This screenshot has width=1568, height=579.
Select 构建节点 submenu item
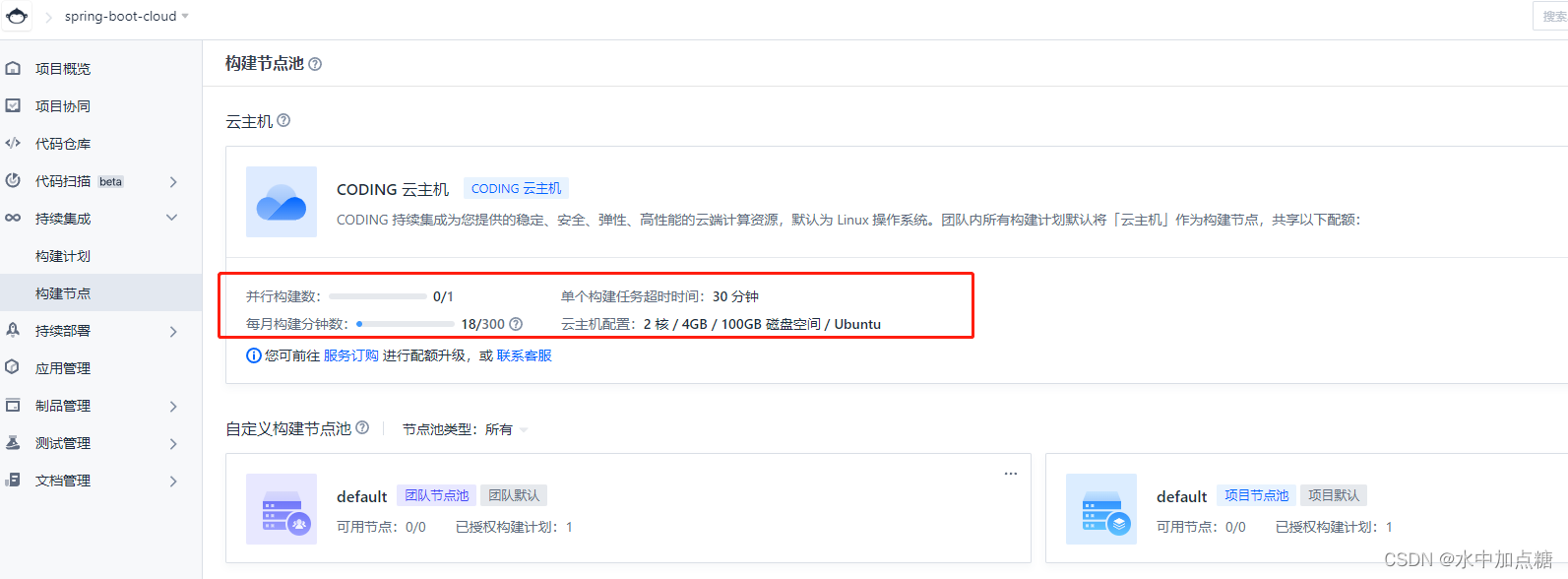[100, 293]
